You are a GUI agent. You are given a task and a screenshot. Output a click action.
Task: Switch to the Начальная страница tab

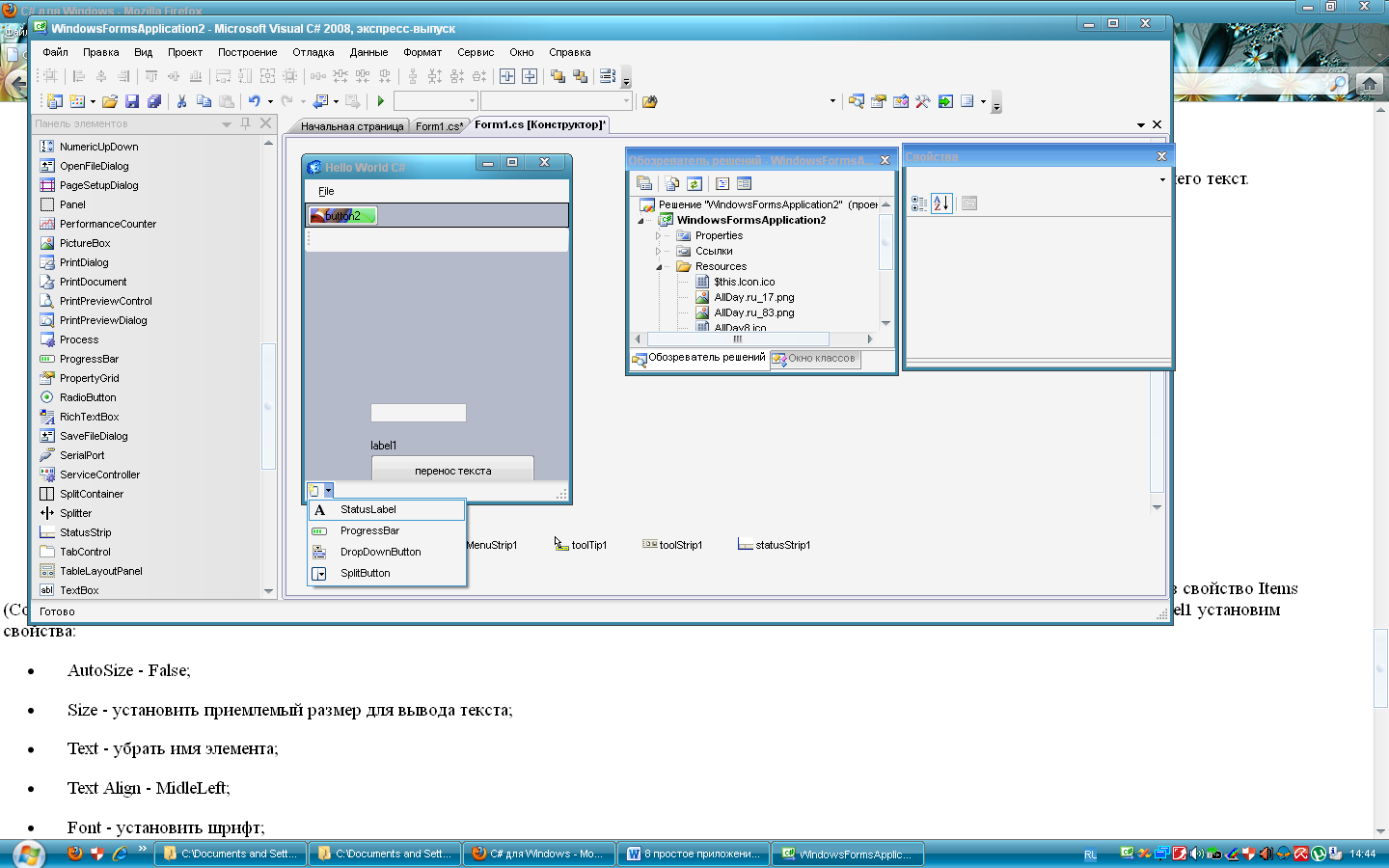click(352, 126)
